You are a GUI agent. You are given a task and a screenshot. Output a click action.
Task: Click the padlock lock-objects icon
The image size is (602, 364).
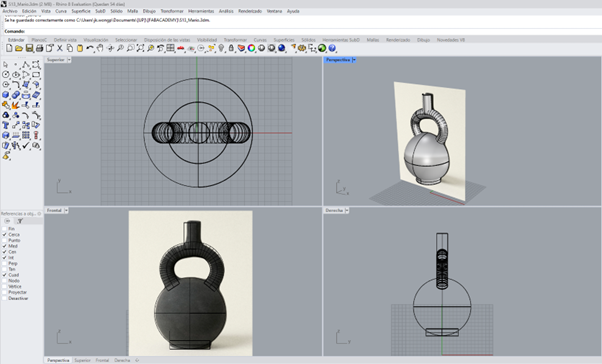pyautogui.click(x=231, y=48)
